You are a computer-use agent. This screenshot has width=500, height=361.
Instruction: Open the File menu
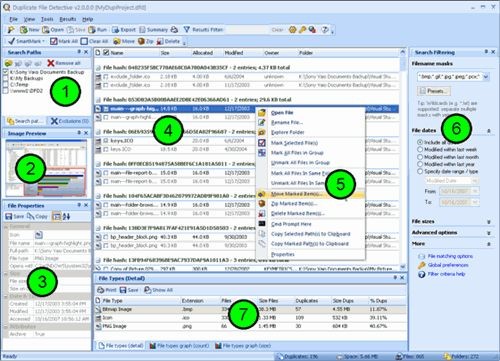point(13,19)
